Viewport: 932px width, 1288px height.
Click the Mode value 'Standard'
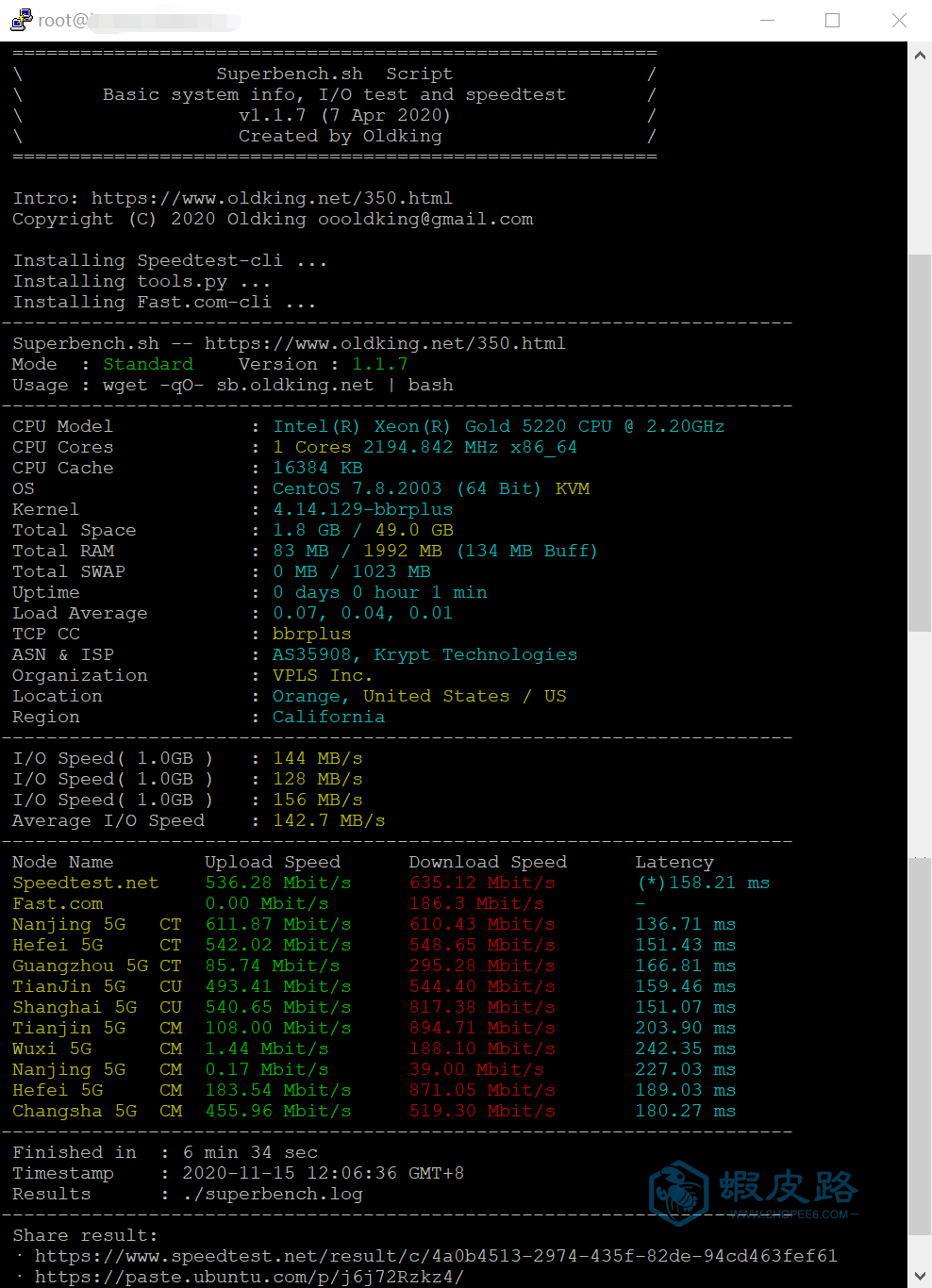148,364
